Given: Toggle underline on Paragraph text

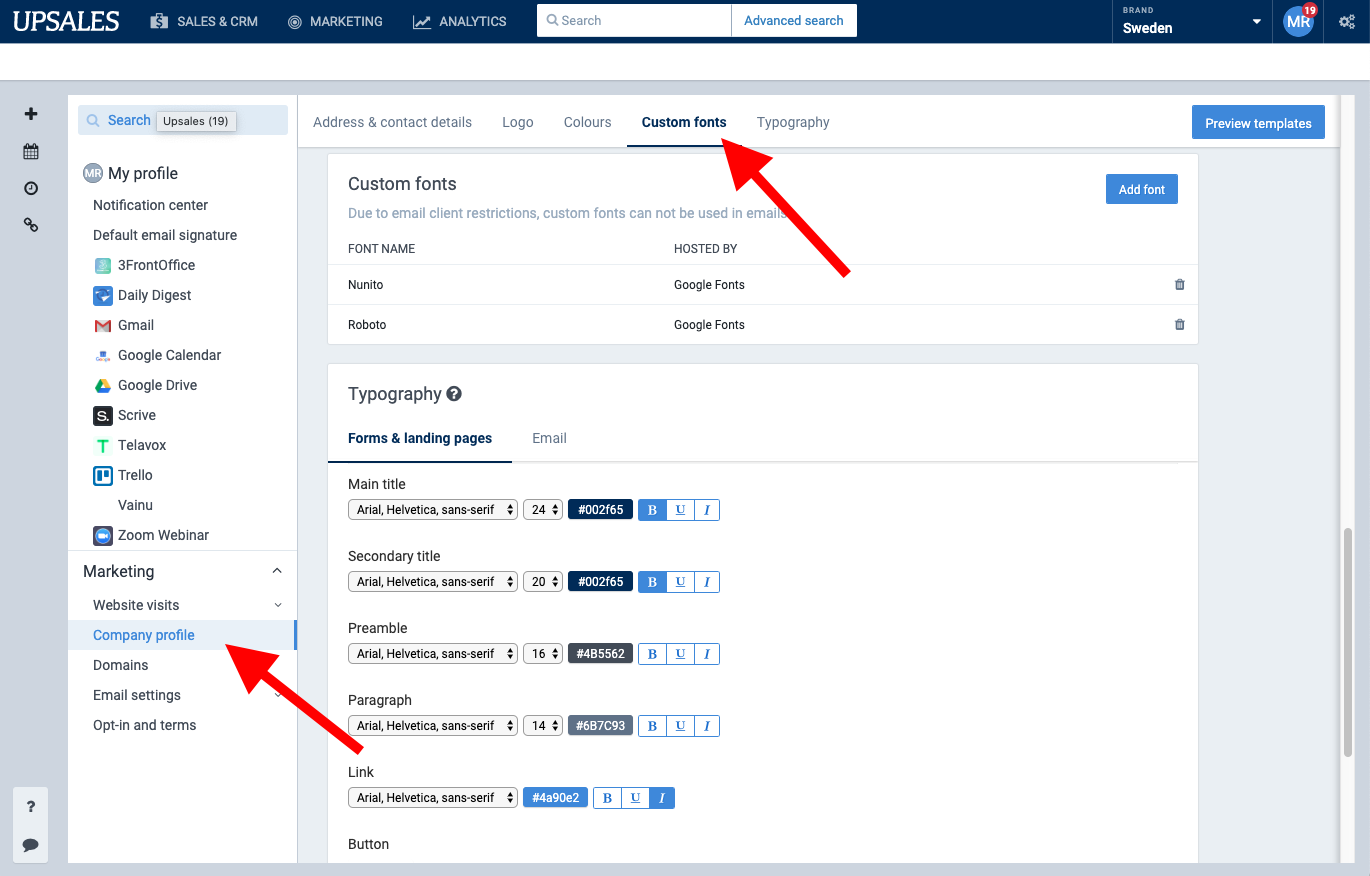Looking at the screenshot, I should coord(679,725).
